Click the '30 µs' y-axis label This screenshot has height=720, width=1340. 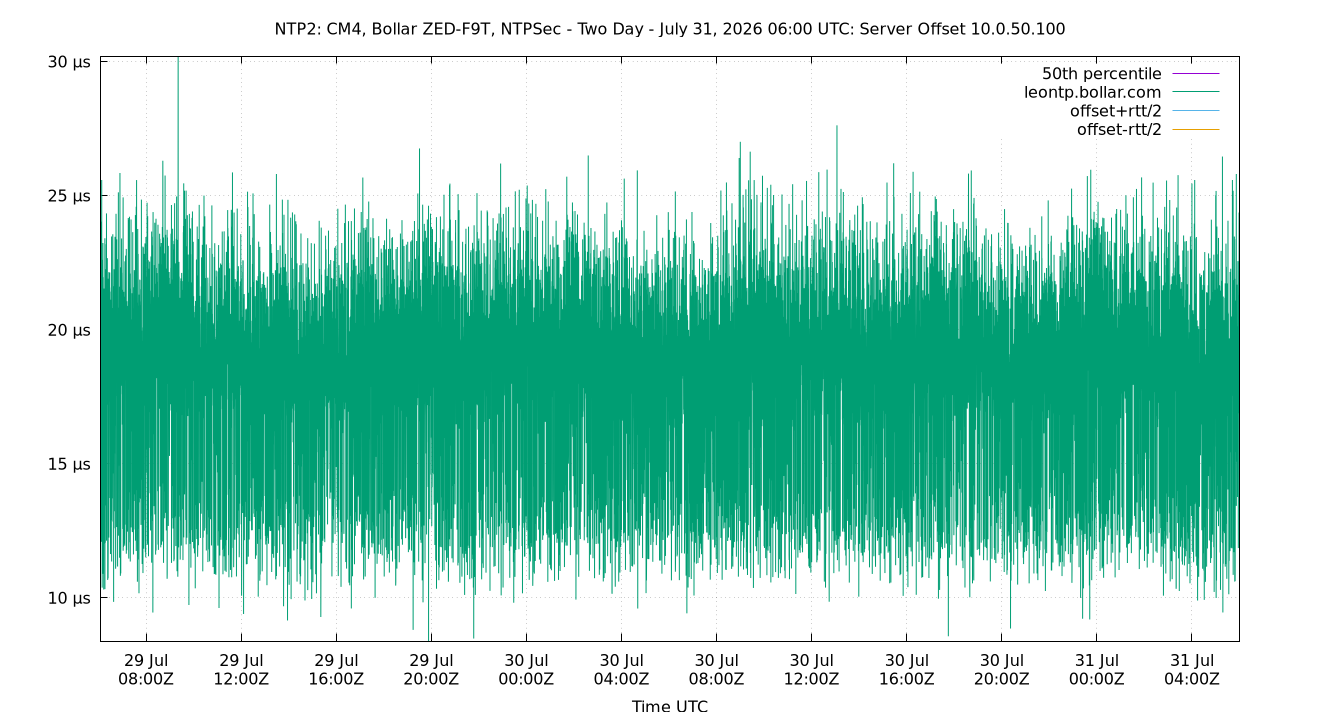coord(69,62)
